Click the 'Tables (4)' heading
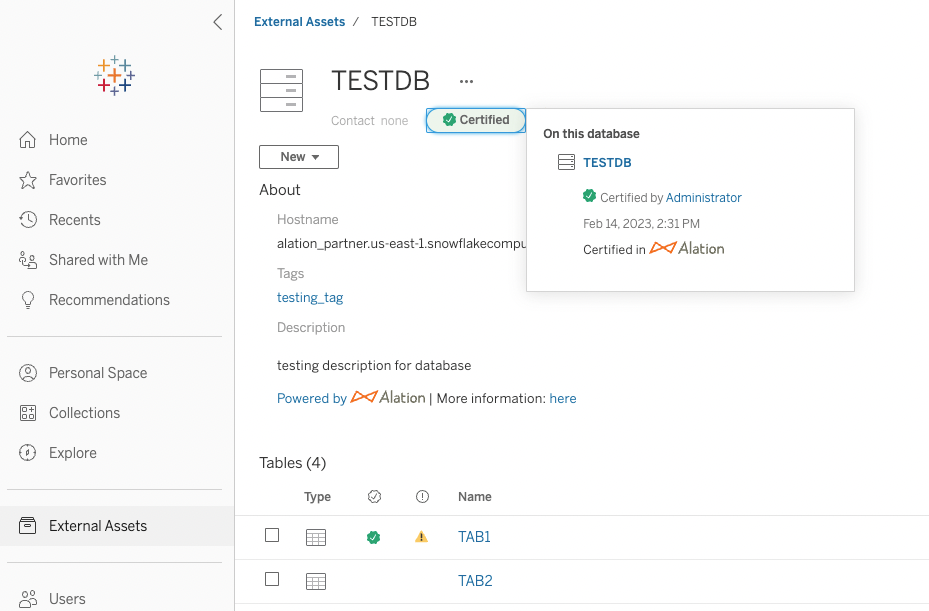929x611 pixels. click(x=293, y=463)
